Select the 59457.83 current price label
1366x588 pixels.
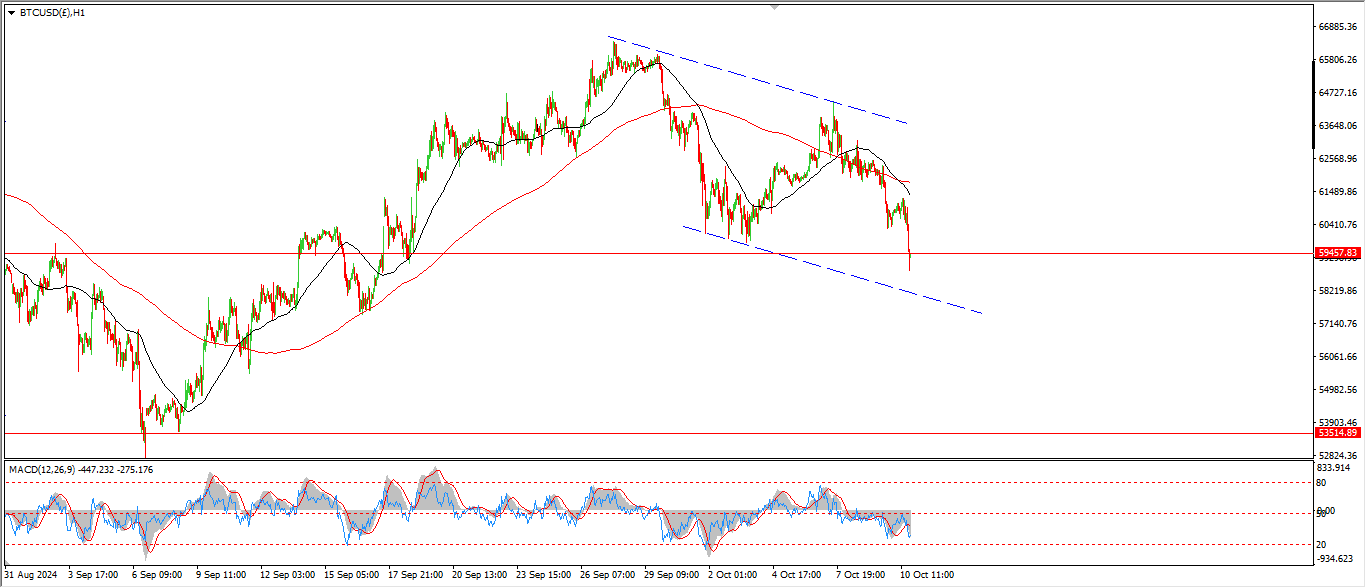1337,254
